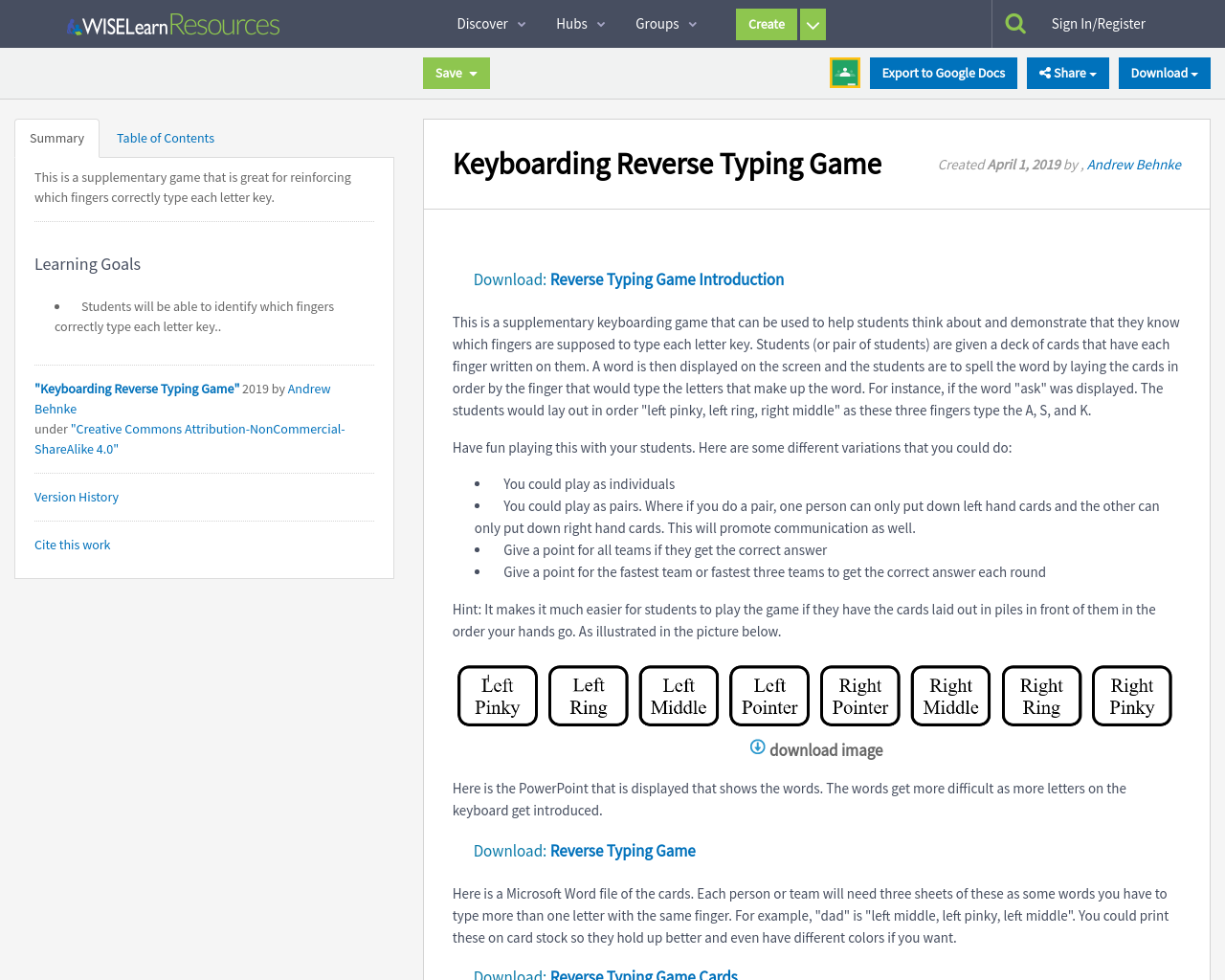Click Export to Google Docs

point(943,71)
